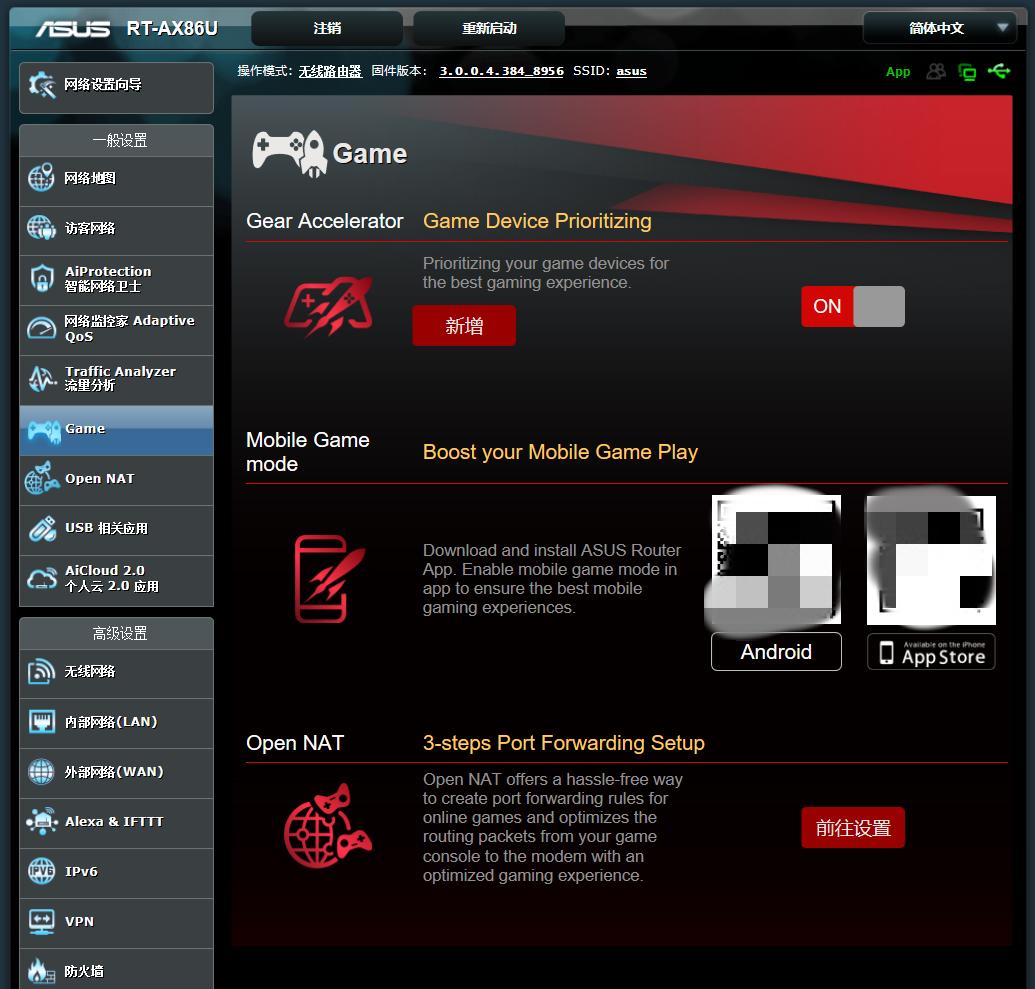Click the AiCloud 2.0 cloud icon

pyautogui.click(x=41, y=579)
